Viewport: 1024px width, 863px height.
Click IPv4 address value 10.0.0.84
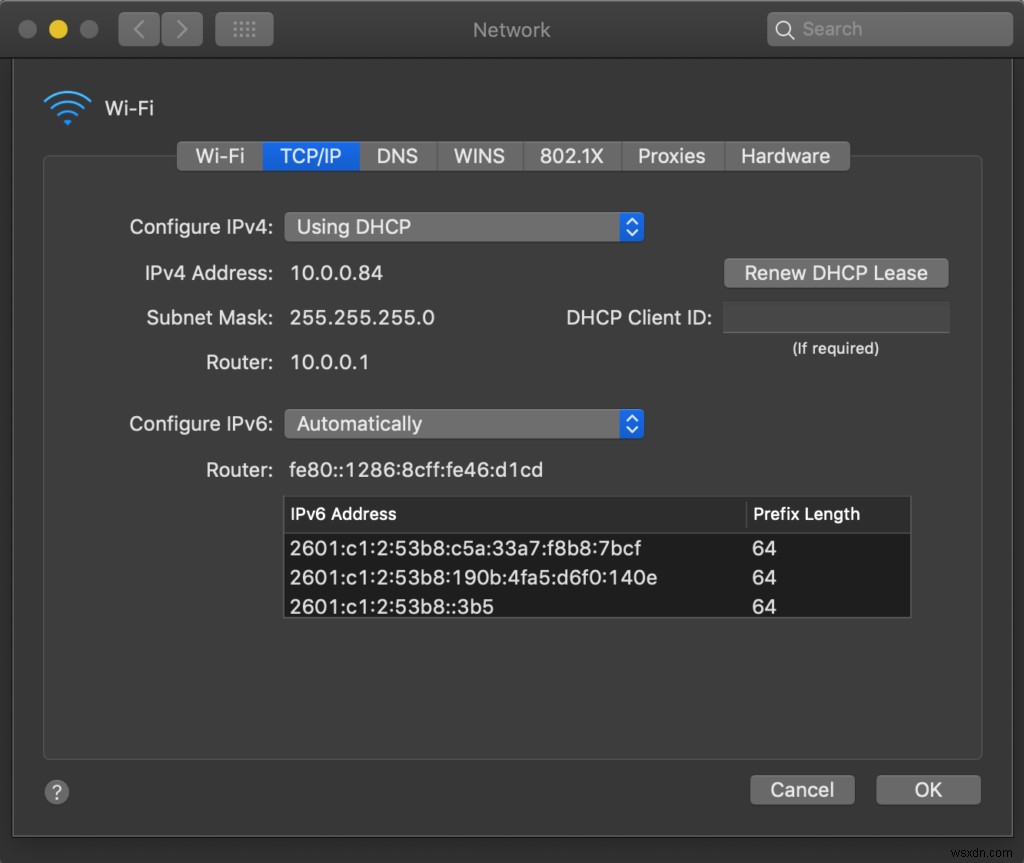point(336,273)
